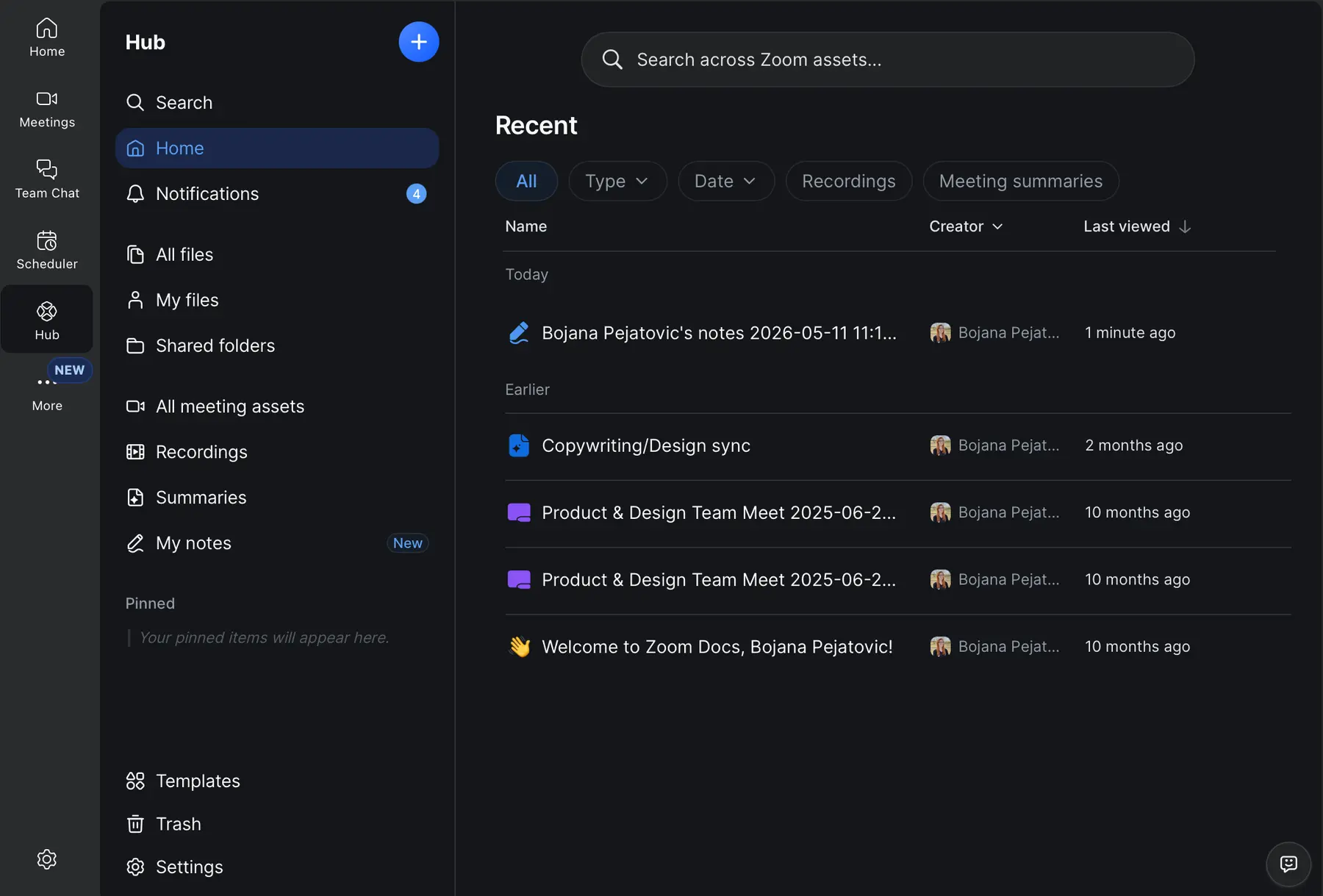Open Summaries in the Hub sidebar
This screenshot has height=896, width=1323.
pyautogui.click(x=277, y=498)
